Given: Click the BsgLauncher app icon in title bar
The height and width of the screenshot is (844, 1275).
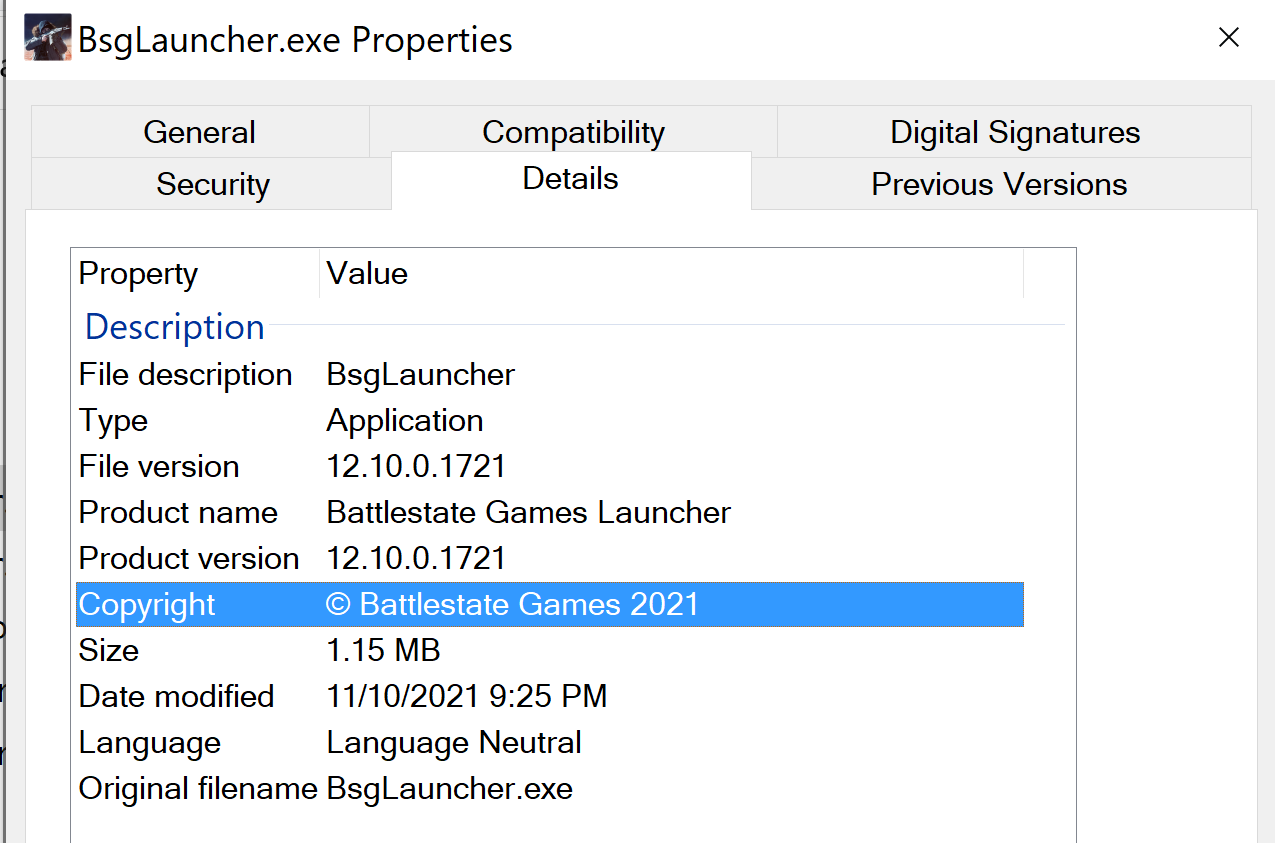Looking at the screenshot, I should click(x=48, y=38).
